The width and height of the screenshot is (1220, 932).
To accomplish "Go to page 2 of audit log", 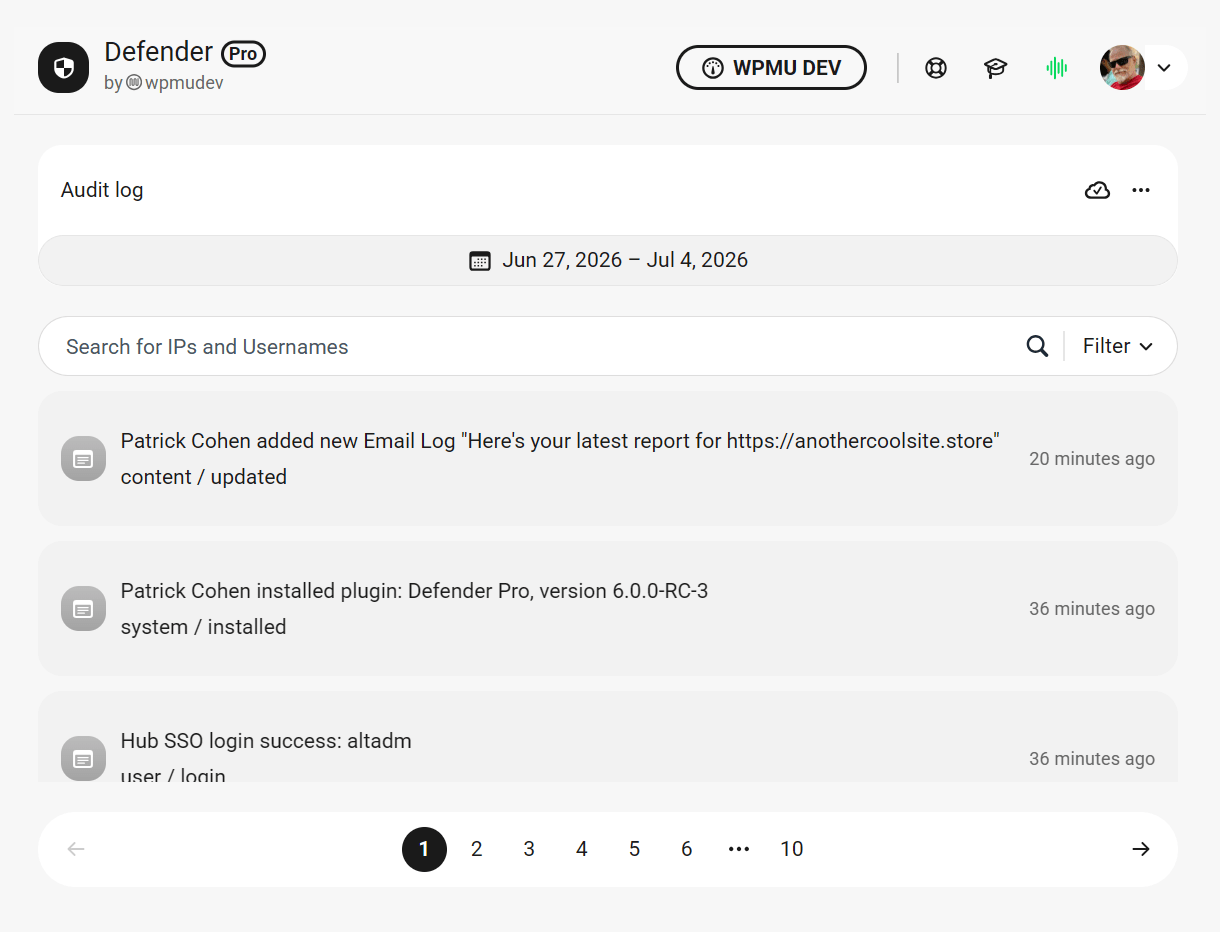I will tap(477, 849).
